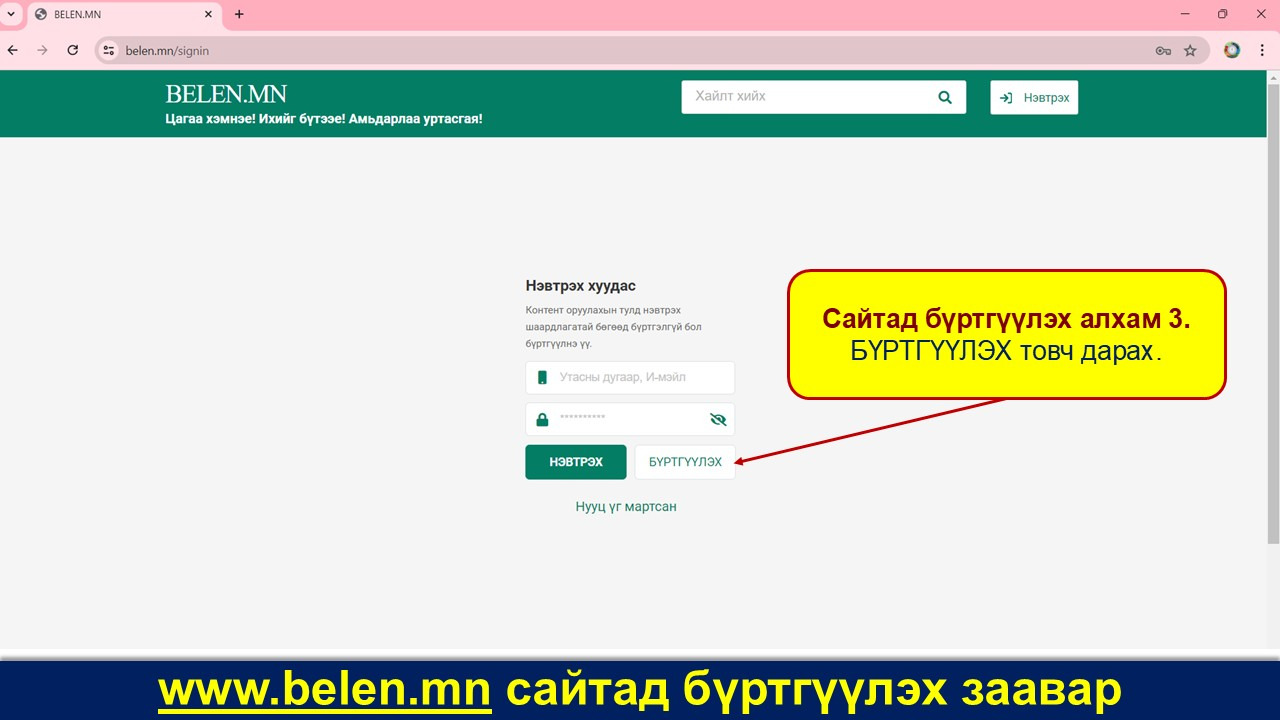Click the BELEN.MN site logo
This screenshot has height=720, width=1280.
[226, 94]
